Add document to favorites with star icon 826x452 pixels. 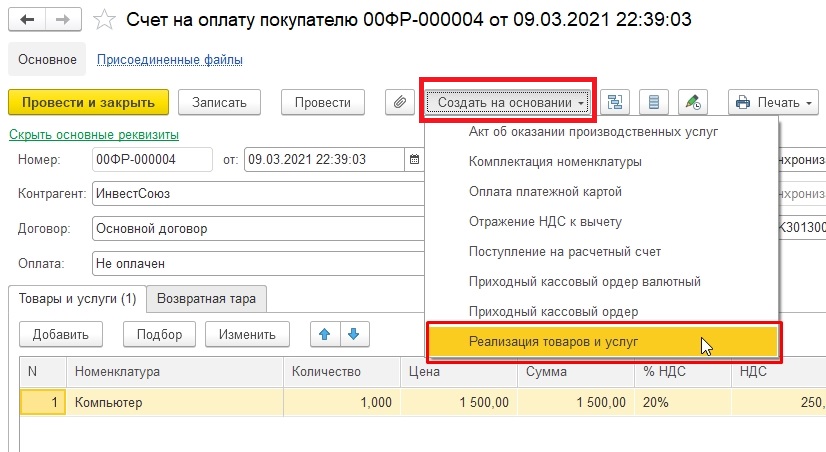click(x=104, y=21)
